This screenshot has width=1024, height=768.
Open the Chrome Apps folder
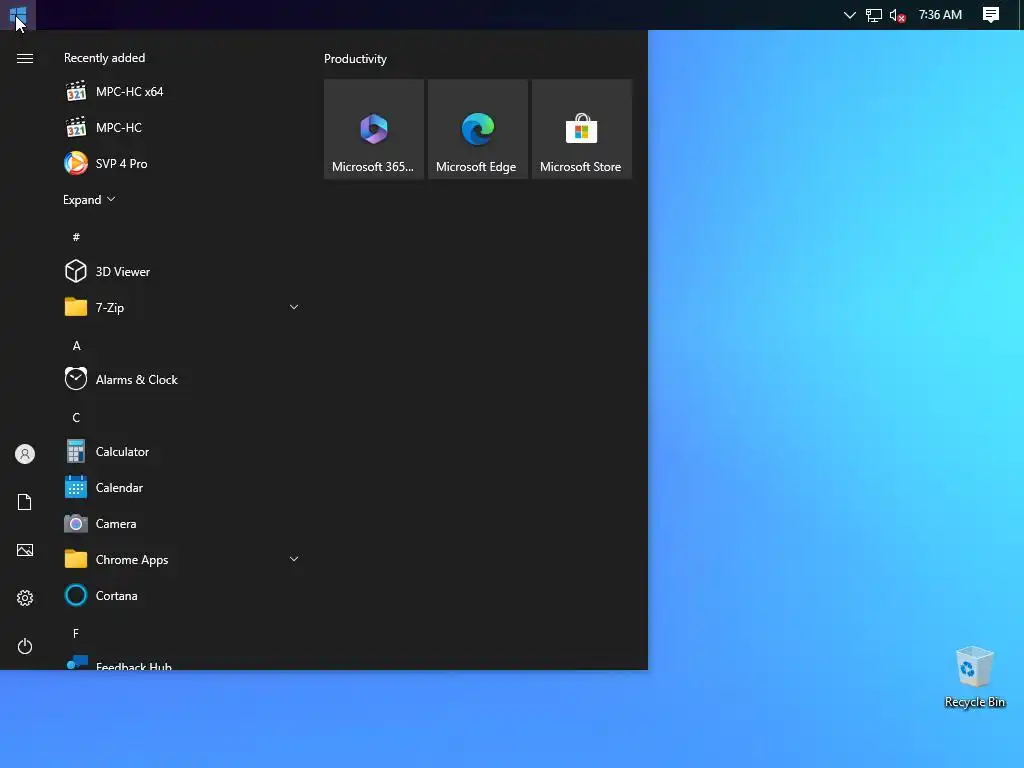[x=182, y=560]
